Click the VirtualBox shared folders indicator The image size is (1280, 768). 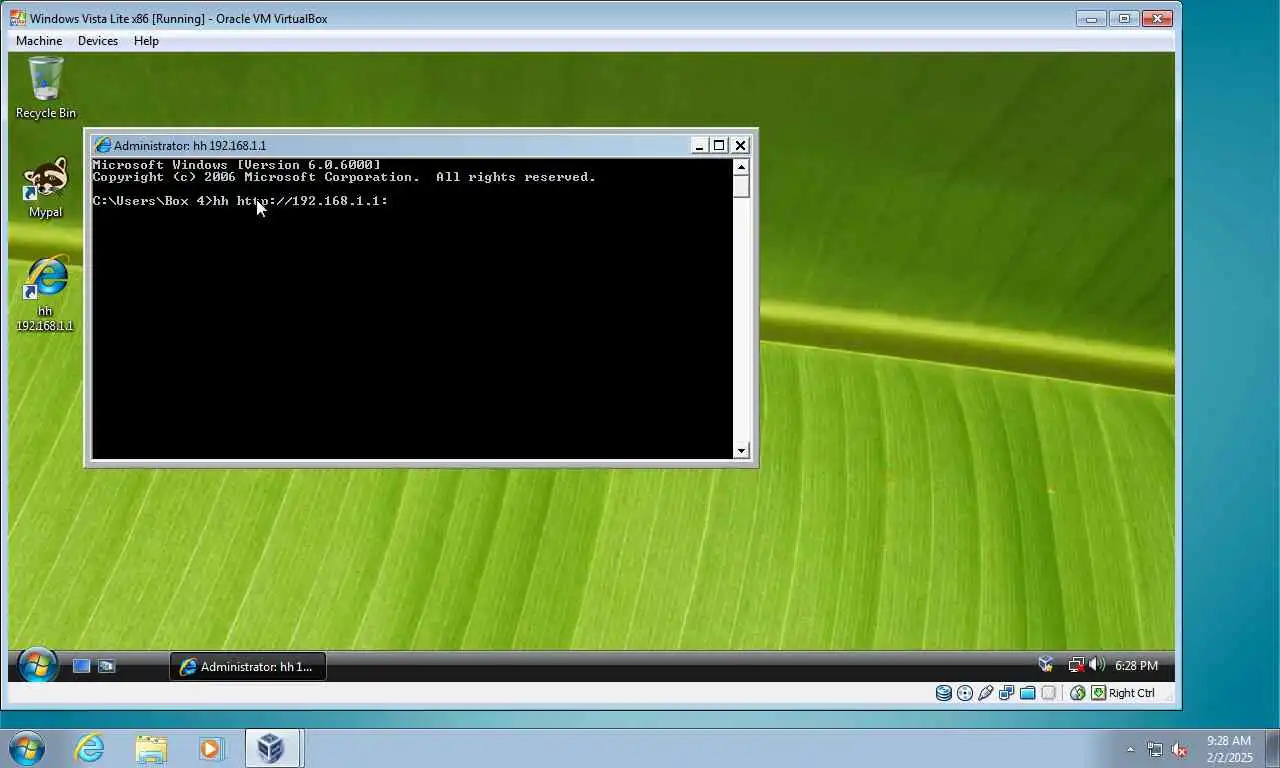coord(1027,693)
